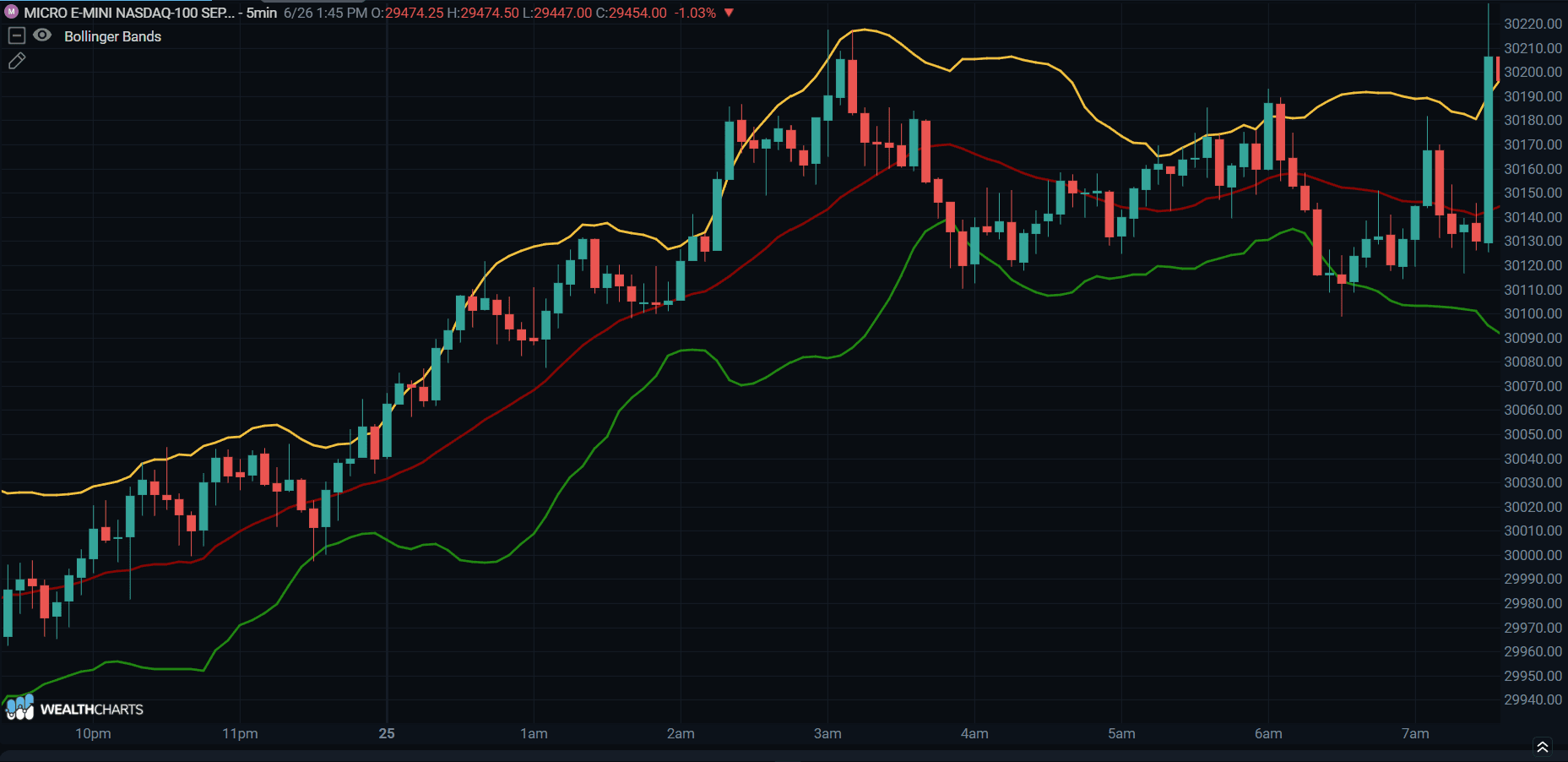The image size is (1568, 762).
Task: Click the 25 date axis label
Action: [x=387, y=733]
